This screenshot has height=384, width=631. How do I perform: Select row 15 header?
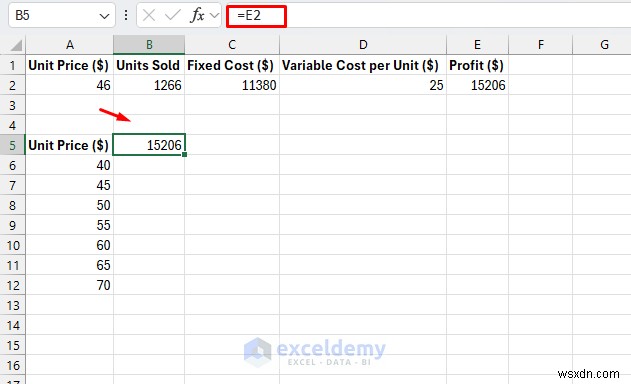click(x=12, y=345)
